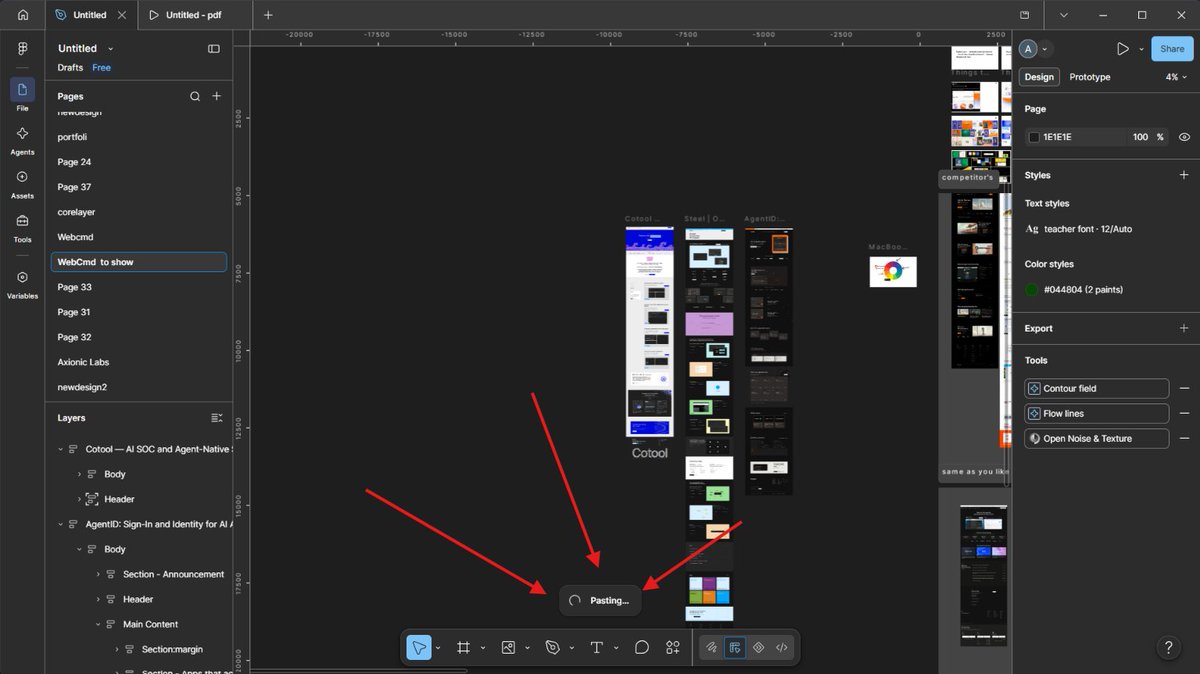Collapse the Cotool layer group

pos(60,449)
